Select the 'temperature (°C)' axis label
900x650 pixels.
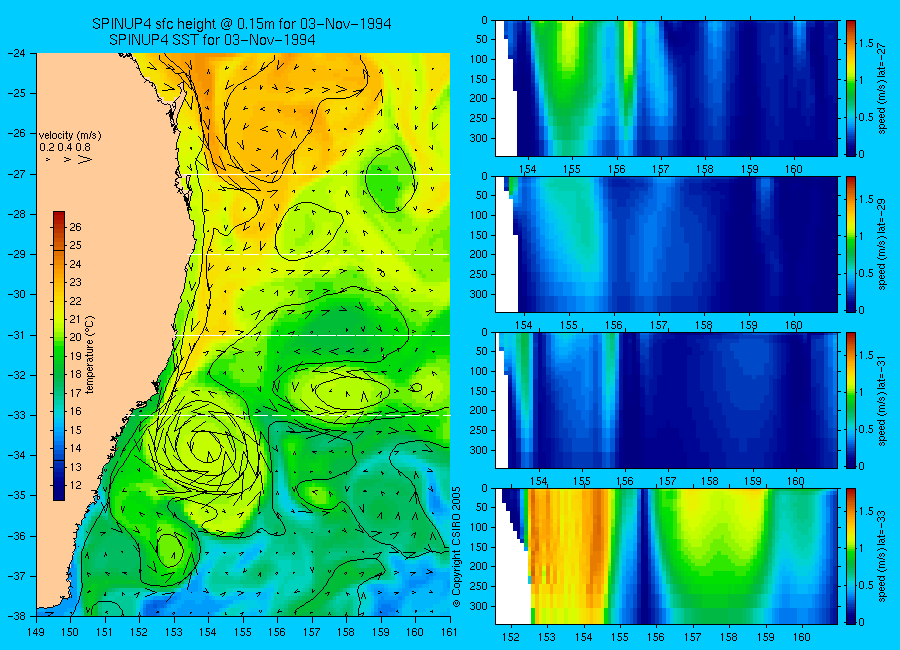point(90,354)
